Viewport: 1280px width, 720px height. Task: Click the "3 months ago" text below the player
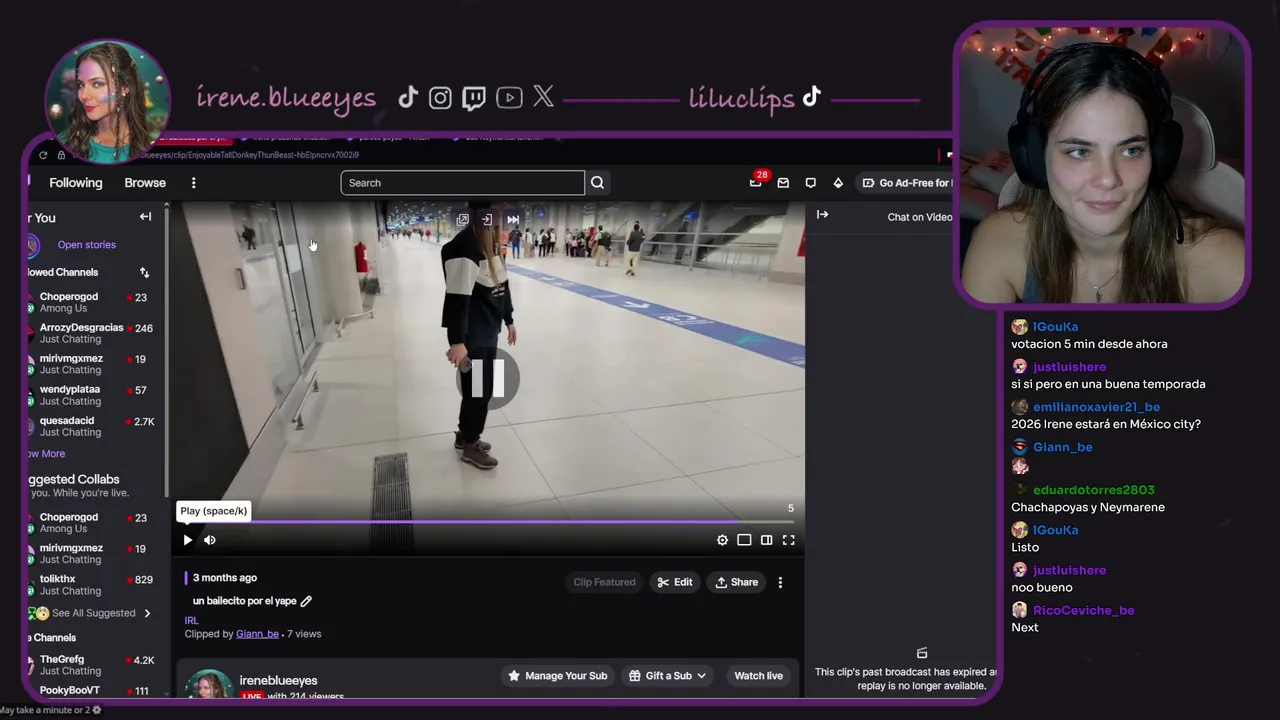click(225, 578)
